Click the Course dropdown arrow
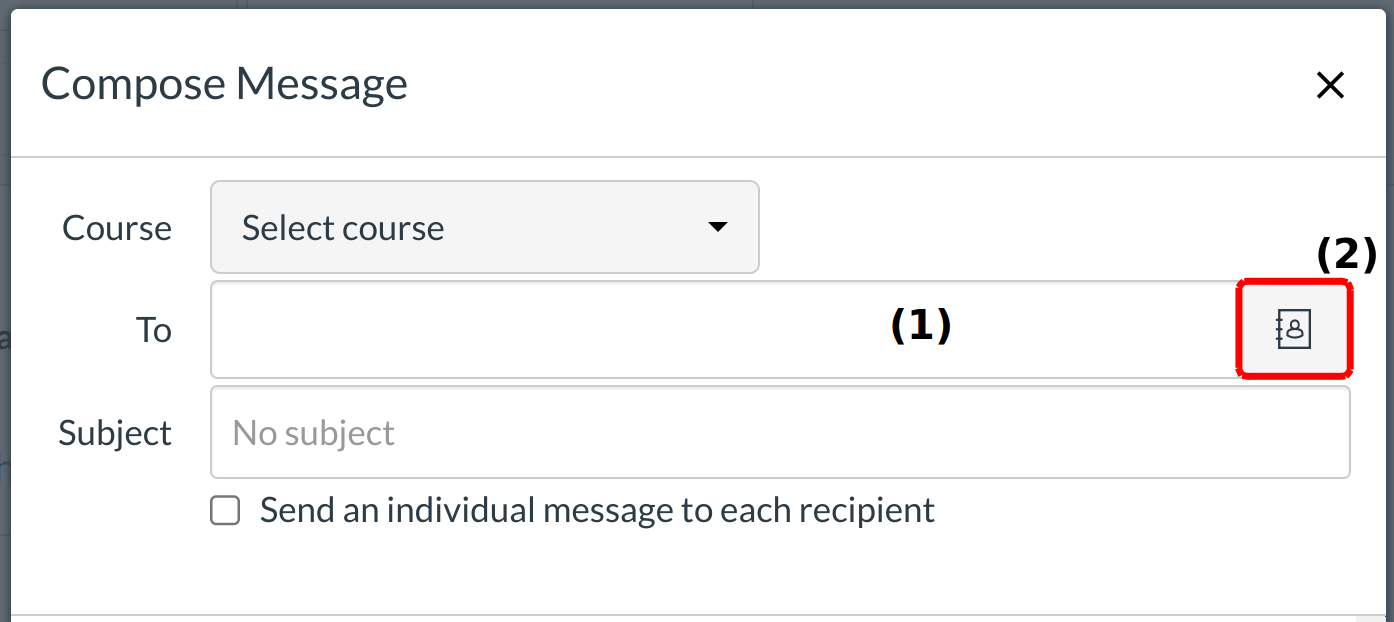 717,227
